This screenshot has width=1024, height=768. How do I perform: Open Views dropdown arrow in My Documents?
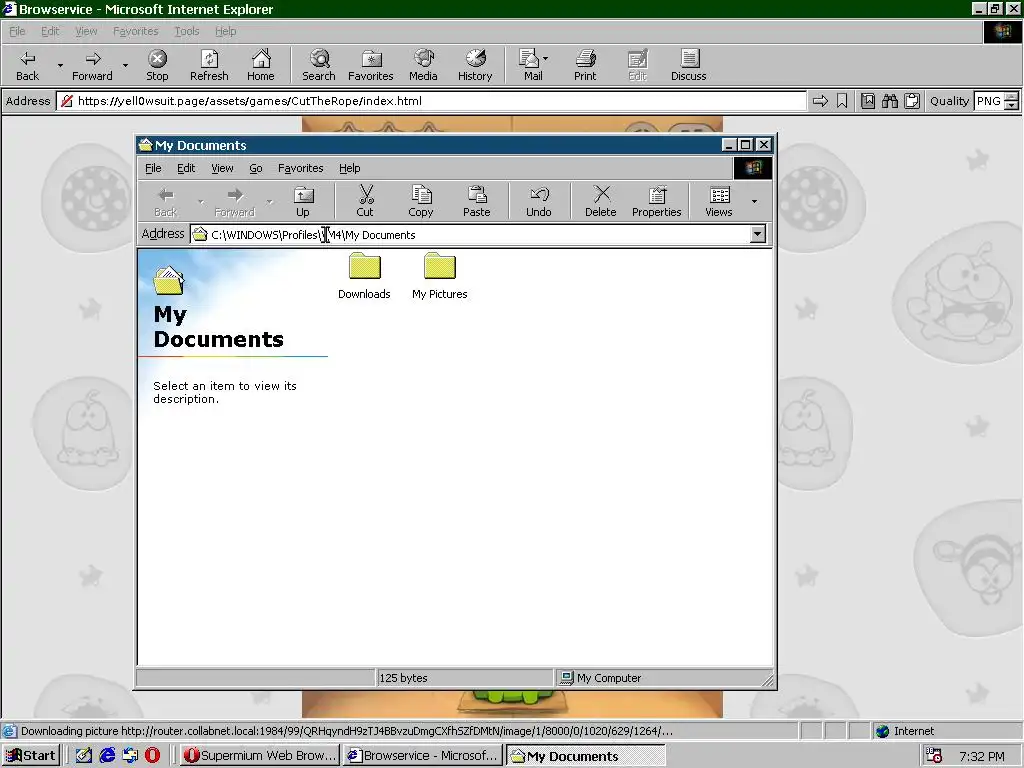tap(754, 201)
